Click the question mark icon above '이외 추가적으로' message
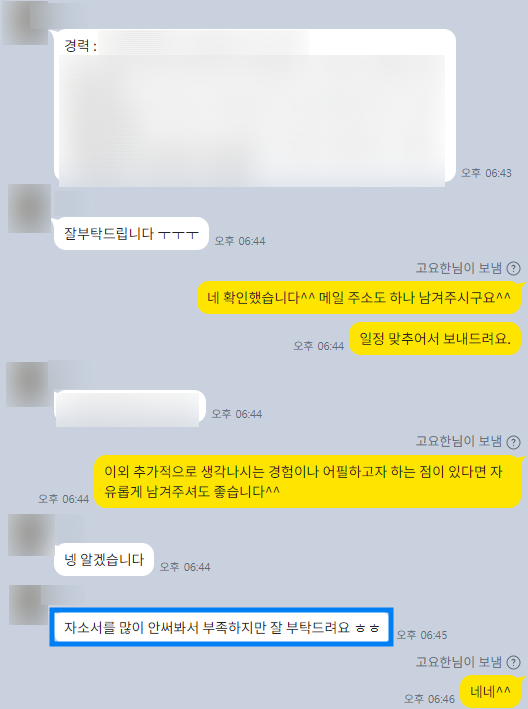 pos(513,442)
